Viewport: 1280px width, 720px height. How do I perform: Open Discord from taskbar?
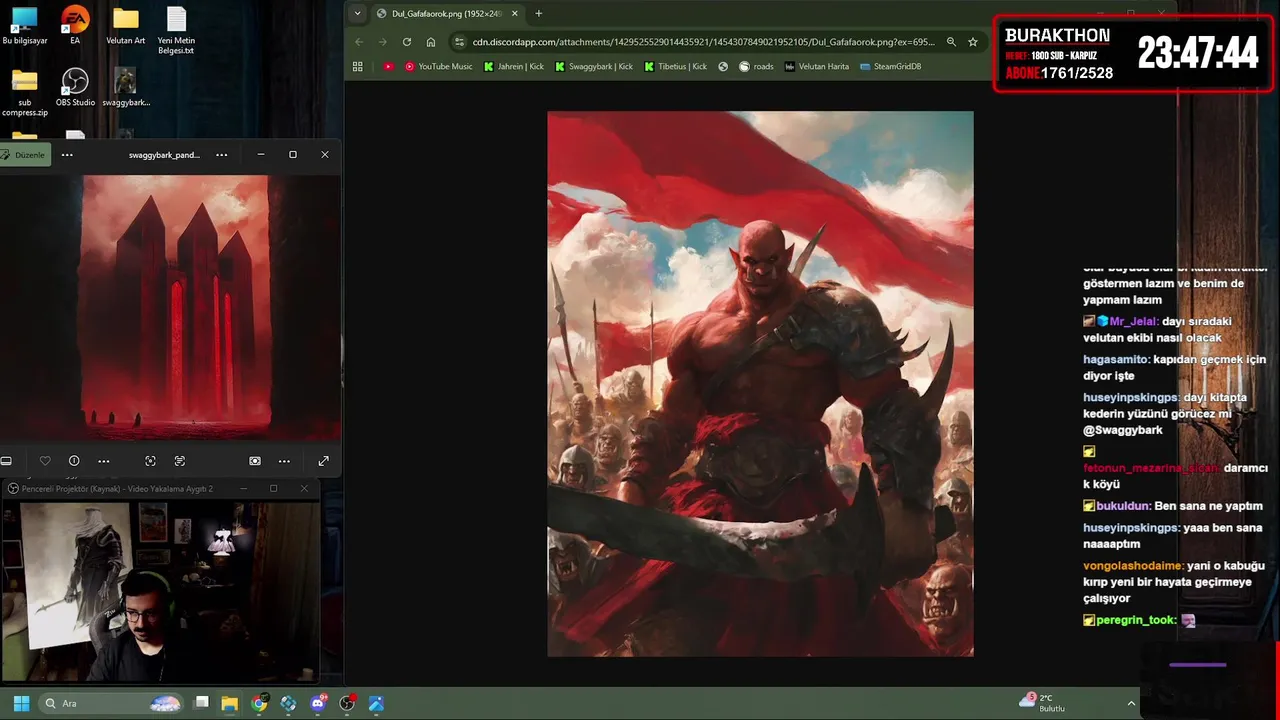[x=318, y=704]
